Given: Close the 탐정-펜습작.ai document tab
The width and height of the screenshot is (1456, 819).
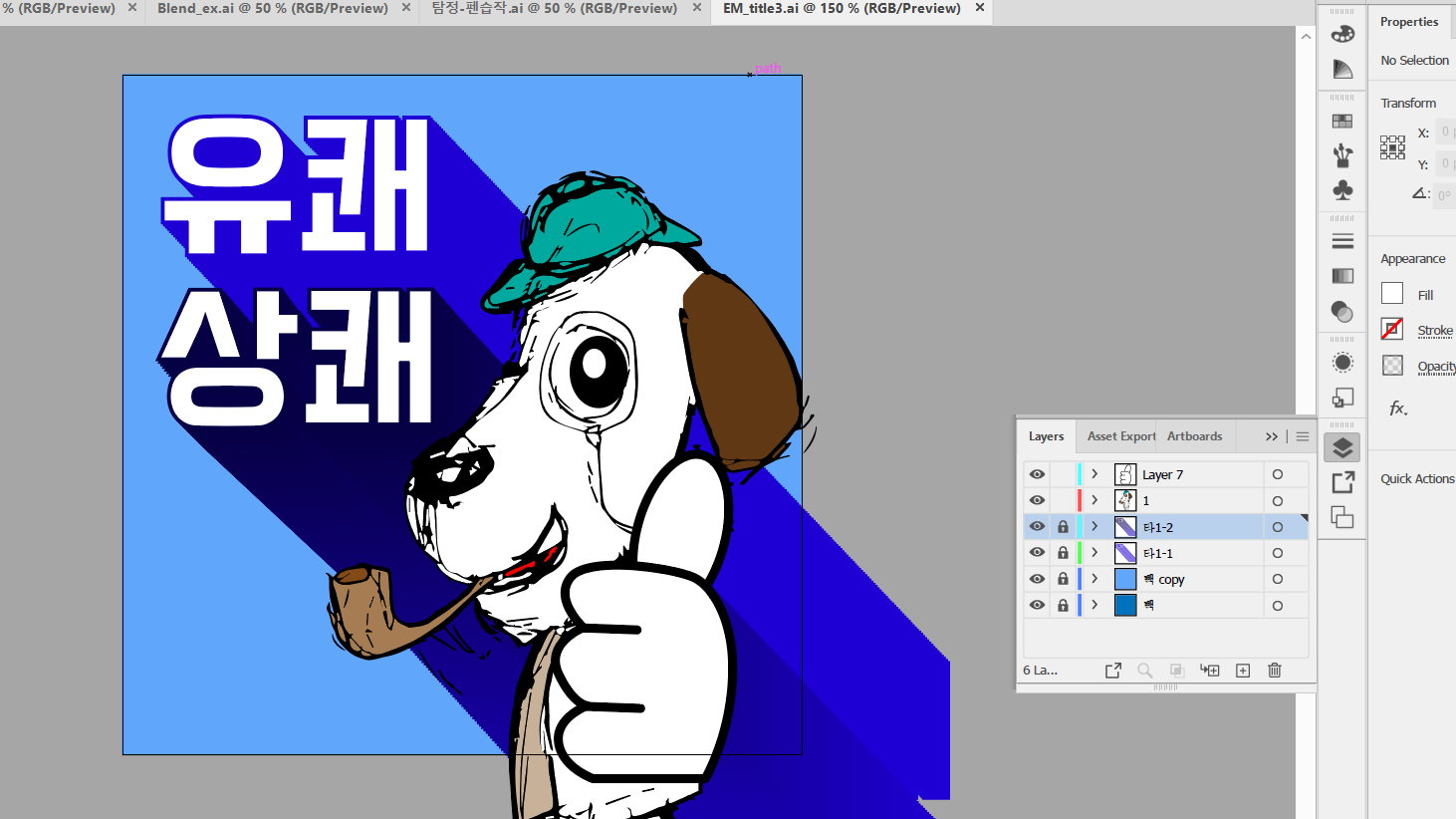Looking at the screenshot, I should click(696, 8).
